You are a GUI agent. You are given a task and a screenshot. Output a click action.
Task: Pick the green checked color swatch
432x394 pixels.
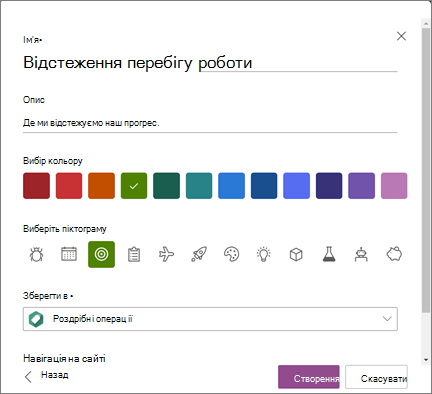point(134,186)
